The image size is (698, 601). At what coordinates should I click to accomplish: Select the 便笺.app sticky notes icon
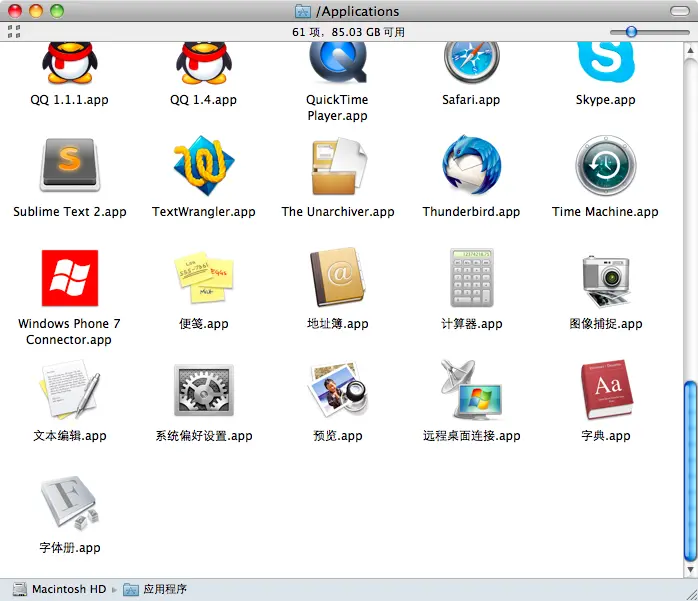pos(204,277)
